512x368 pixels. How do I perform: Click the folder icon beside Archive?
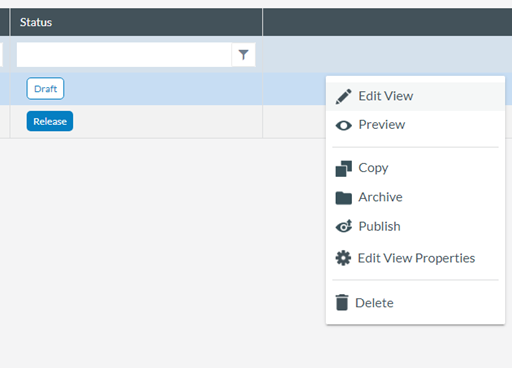click(343, 198)
